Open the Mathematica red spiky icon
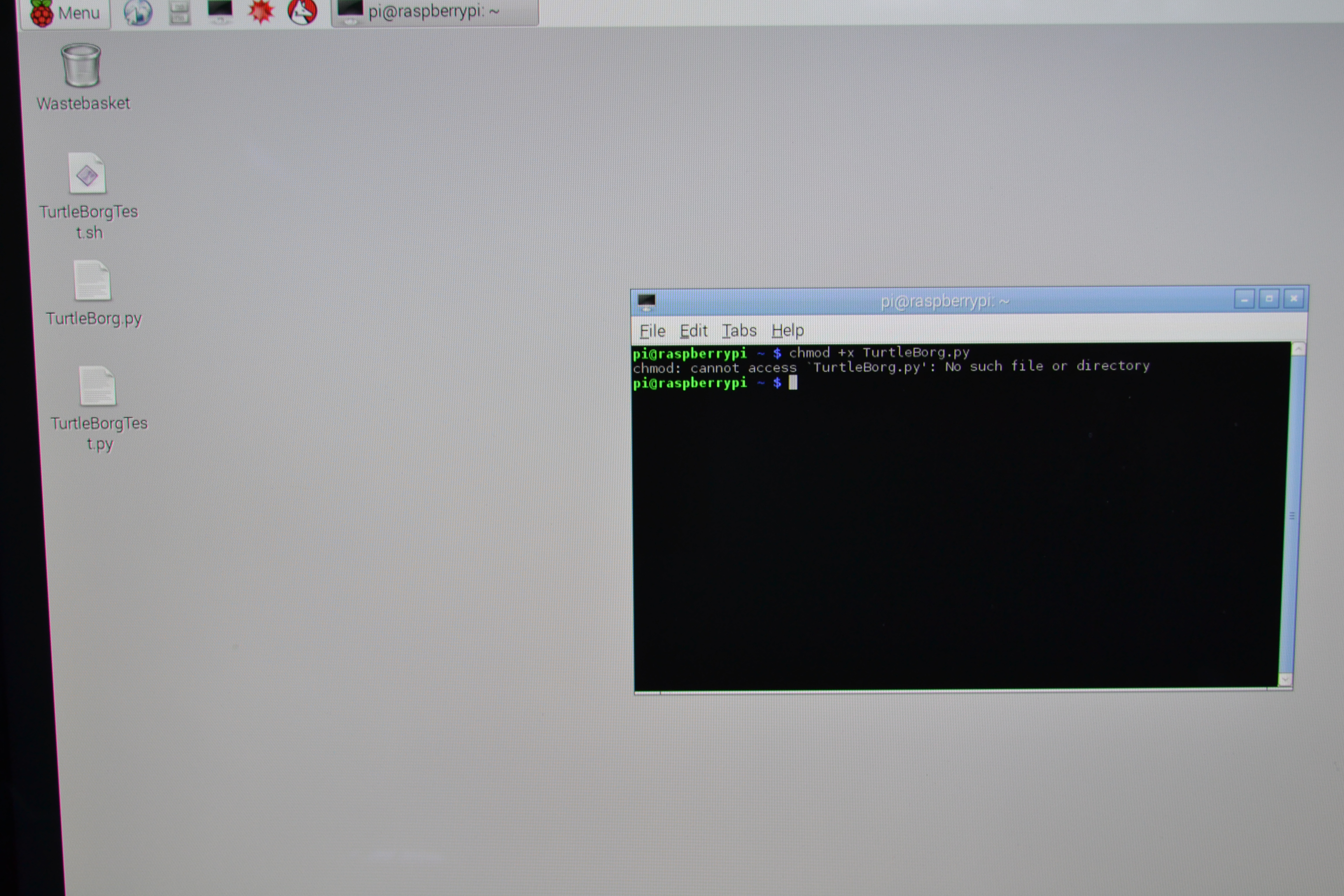 261,11
